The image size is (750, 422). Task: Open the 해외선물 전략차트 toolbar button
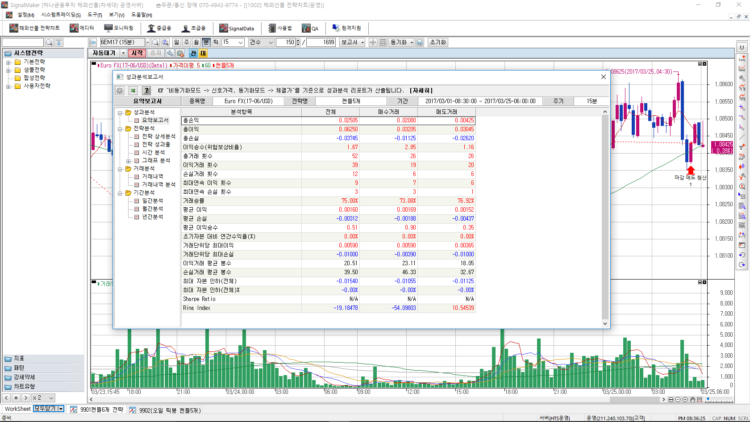pos(34,28)
